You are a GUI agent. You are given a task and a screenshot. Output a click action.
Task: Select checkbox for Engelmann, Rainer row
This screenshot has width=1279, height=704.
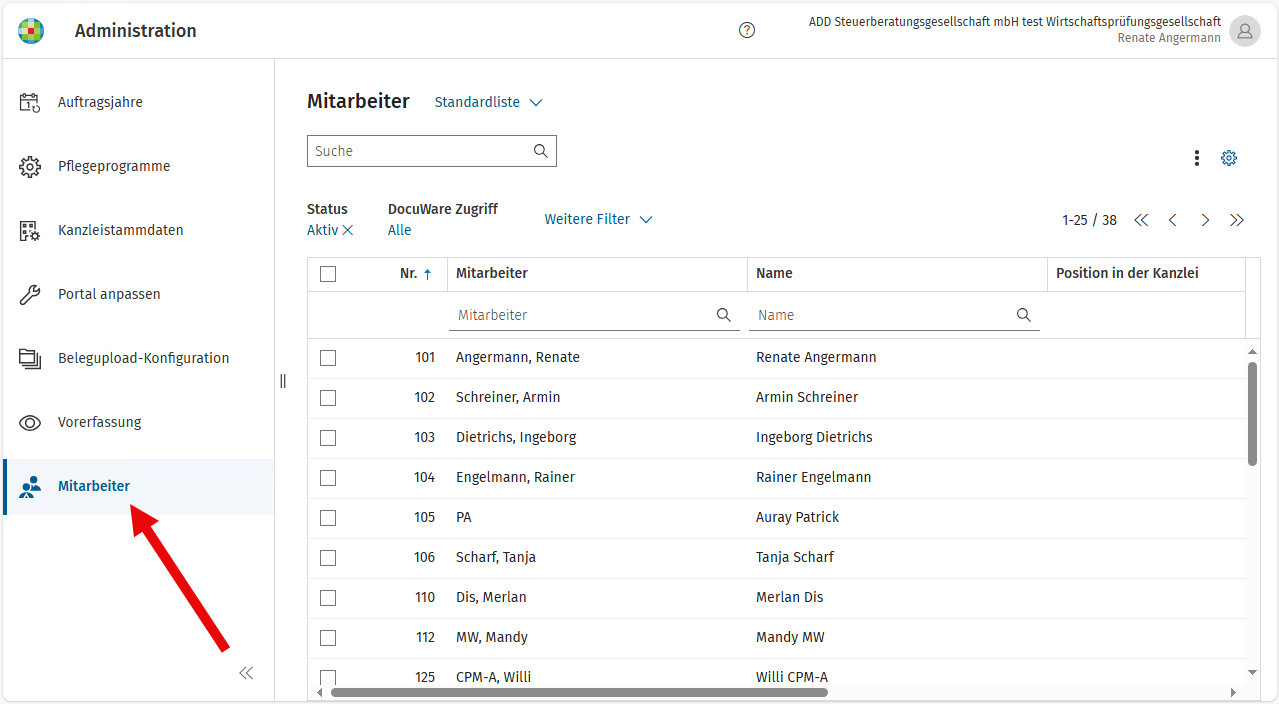328,478
